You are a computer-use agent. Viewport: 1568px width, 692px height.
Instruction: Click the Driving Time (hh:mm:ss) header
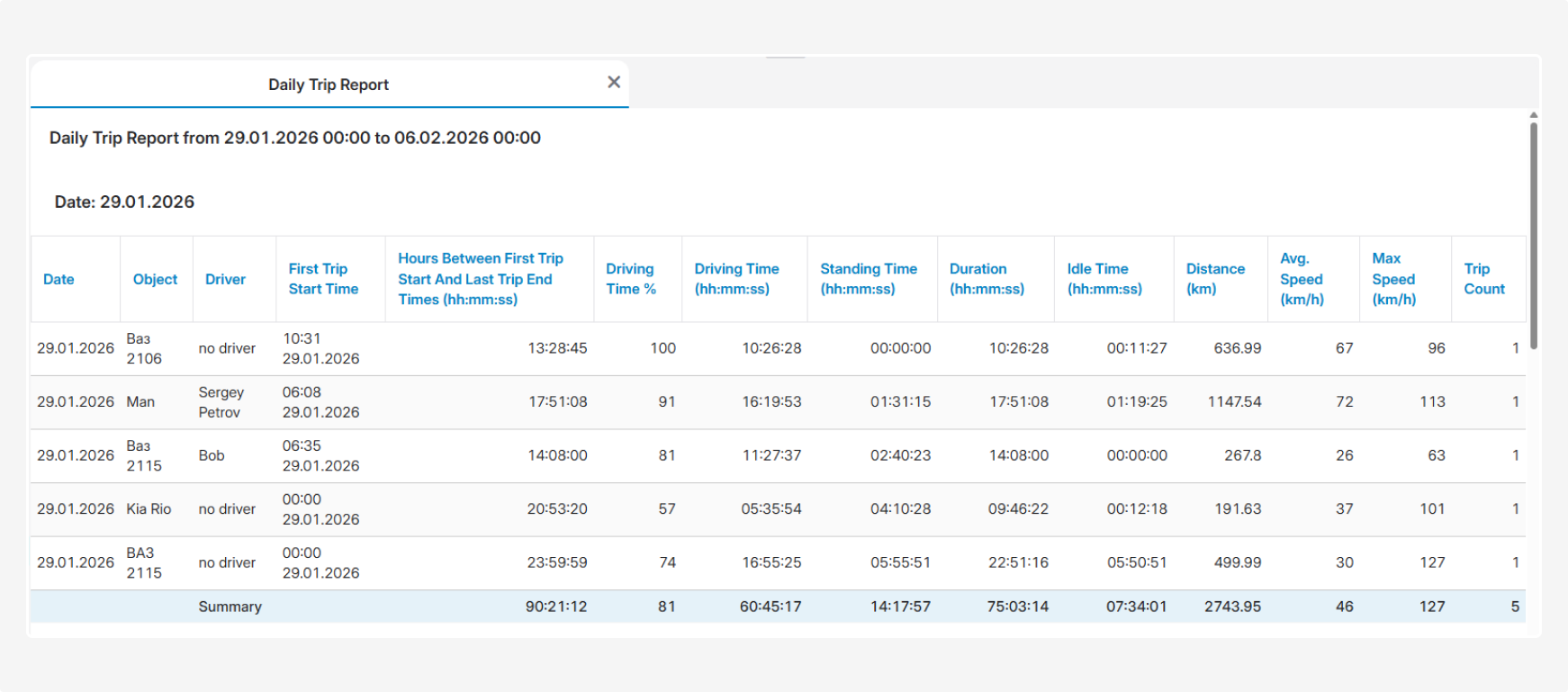click(x=736, y=279)
